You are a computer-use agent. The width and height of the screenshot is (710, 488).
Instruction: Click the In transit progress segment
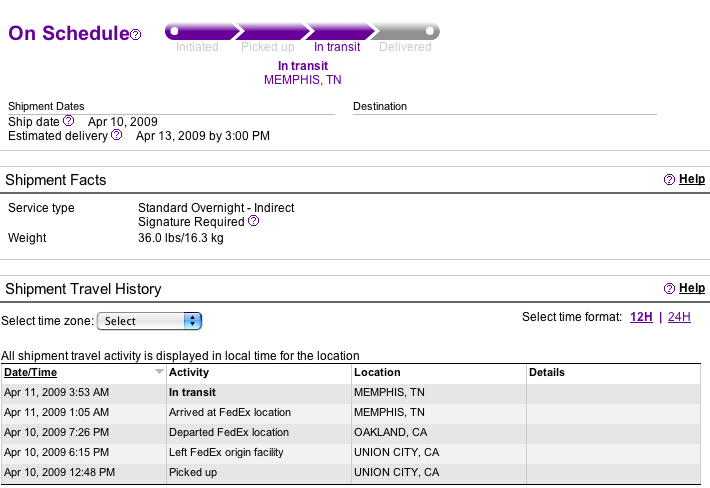coord(337,32)
